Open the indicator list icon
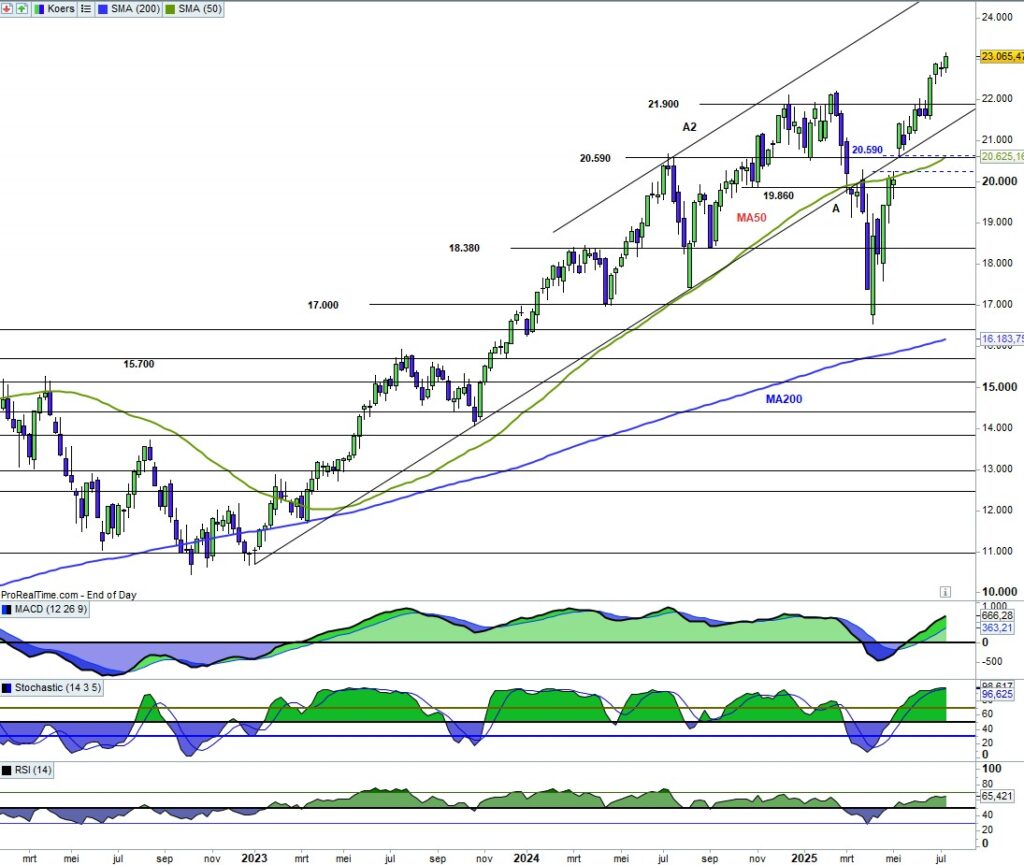Viewport: 1024px width, 865px height. click(x=86, y=8)
